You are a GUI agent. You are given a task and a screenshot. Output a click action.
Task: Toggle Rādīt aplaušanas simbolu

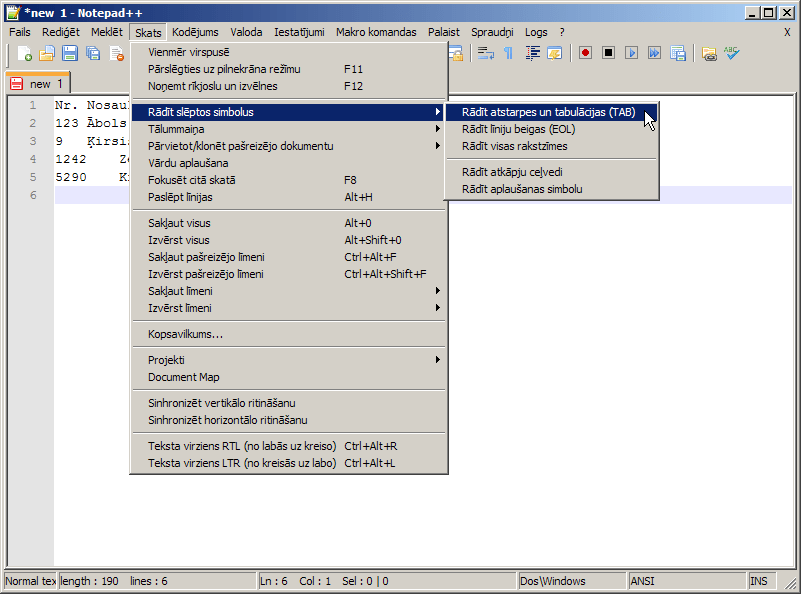[552, 189]
